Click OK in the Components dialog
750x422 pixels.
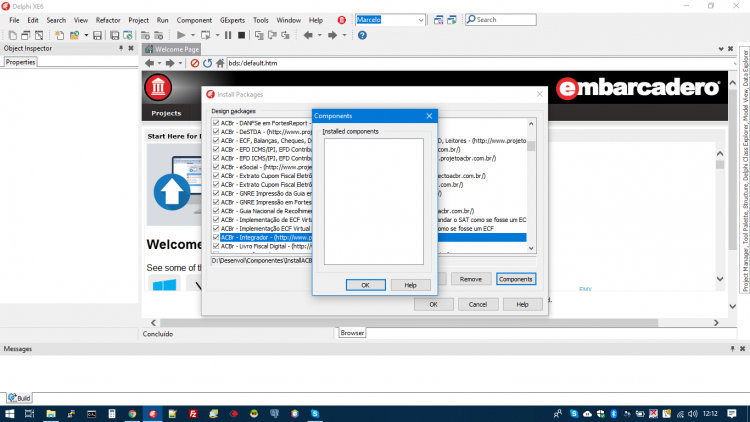click(x=365, y=285)
